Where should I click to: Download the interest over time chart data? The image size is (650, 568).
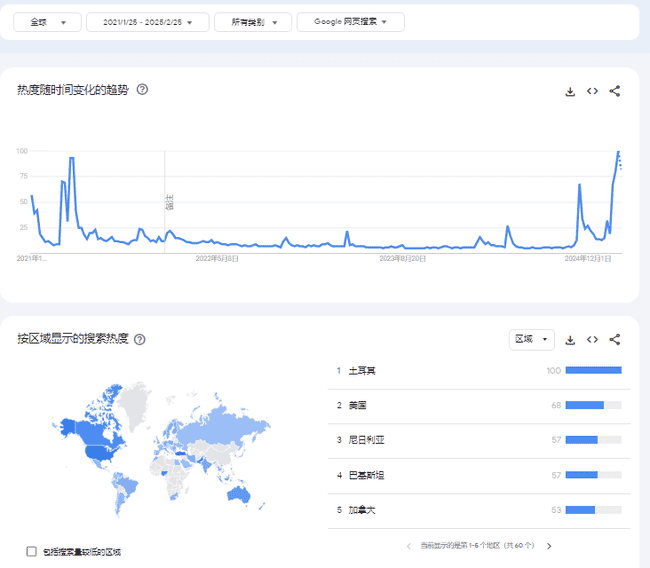pyautogui.click(x=570, y=91)
